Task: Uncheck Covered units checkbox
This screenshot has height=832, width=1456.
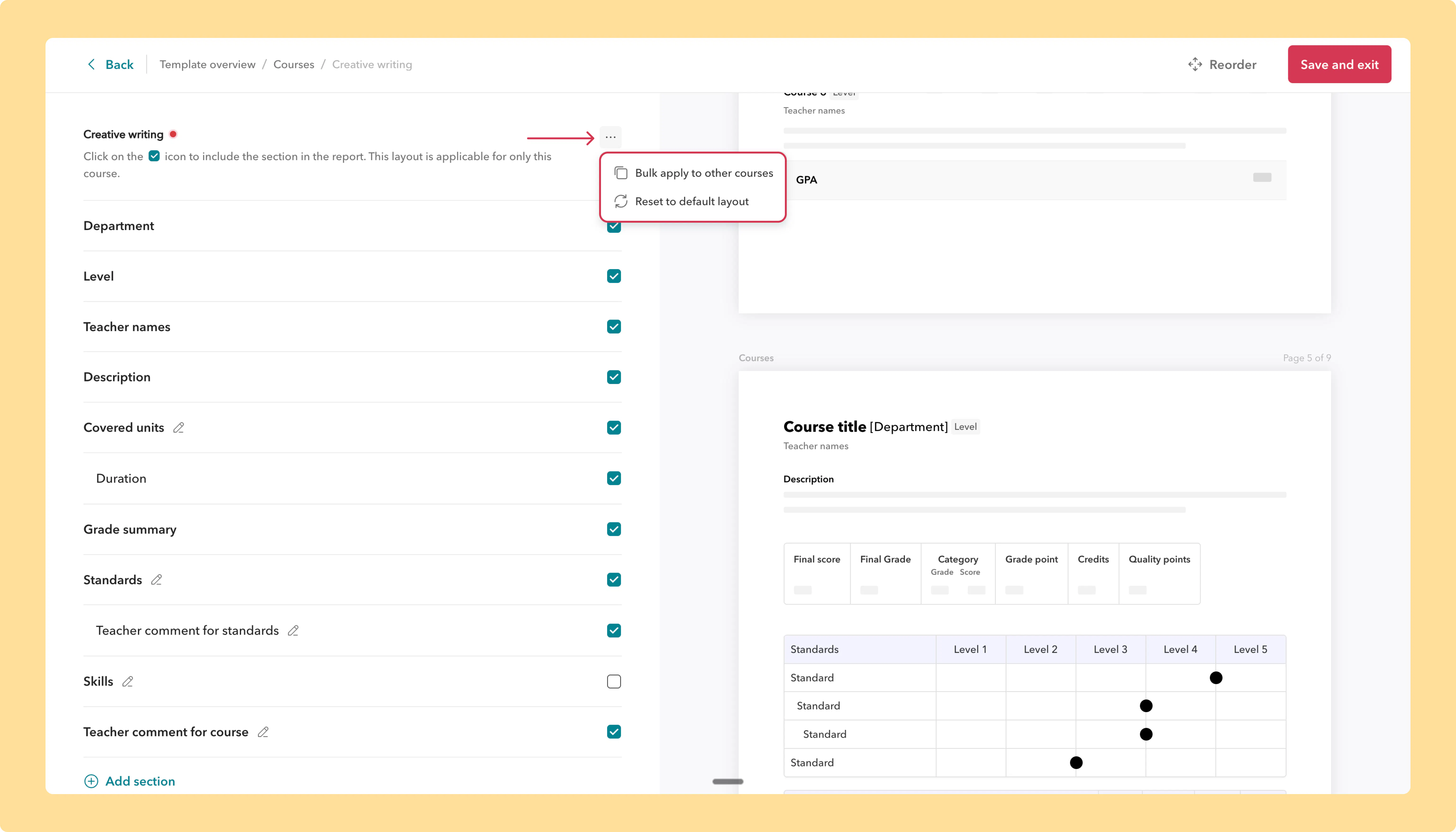Action: coord(614,427)
